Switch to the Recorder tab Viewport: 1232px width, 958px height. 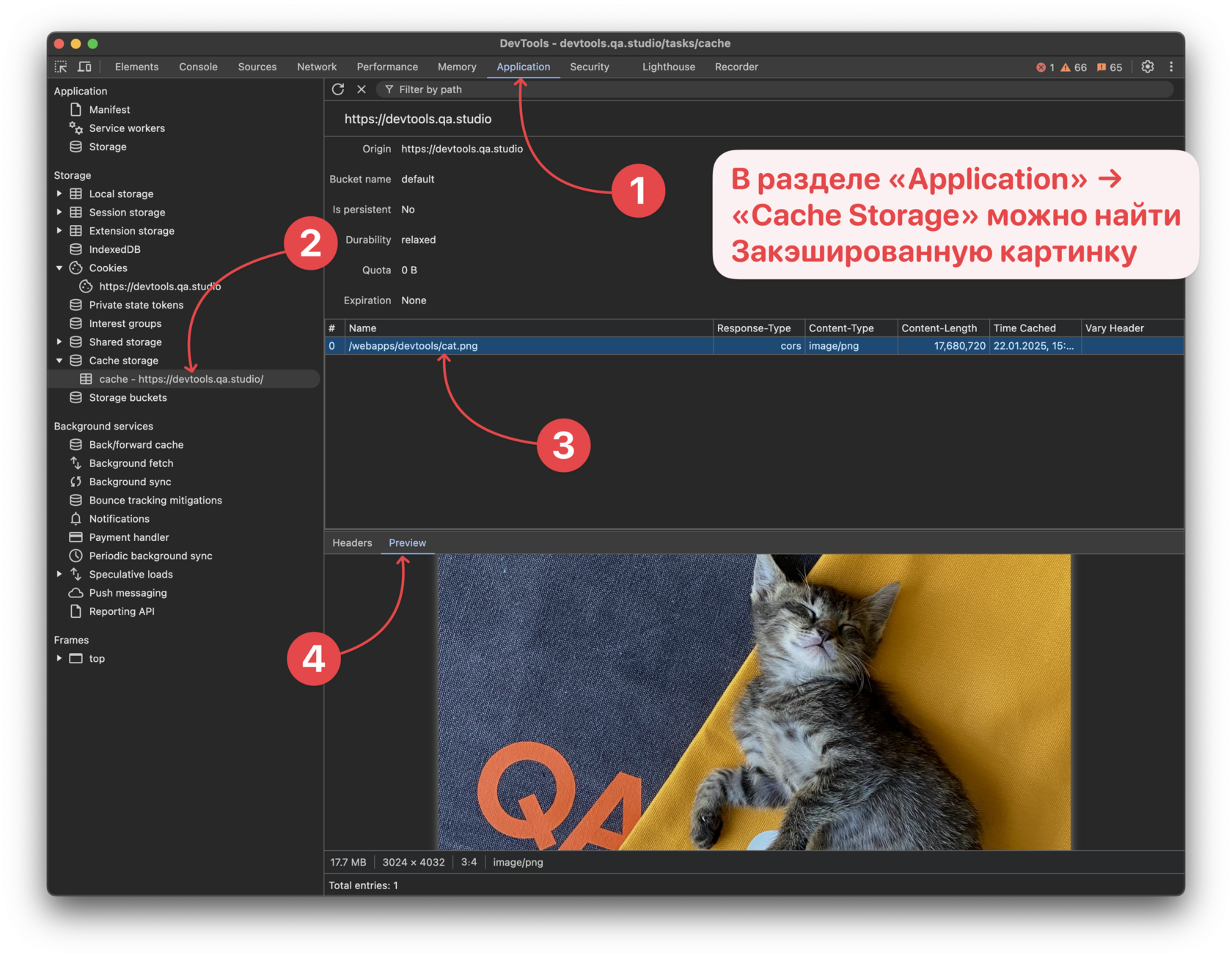click(x=736, y=67)
